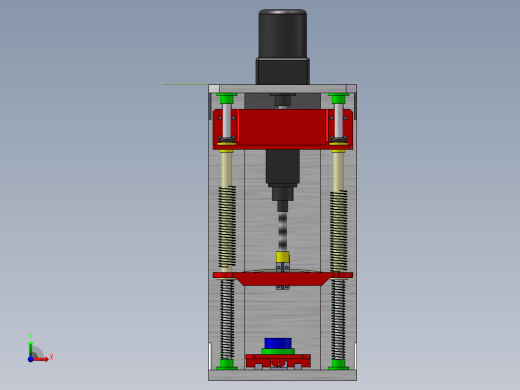Select the bottom-right green bushing
Screen dimensions: 520x390
pyautogui.click(x=338, y=365)
